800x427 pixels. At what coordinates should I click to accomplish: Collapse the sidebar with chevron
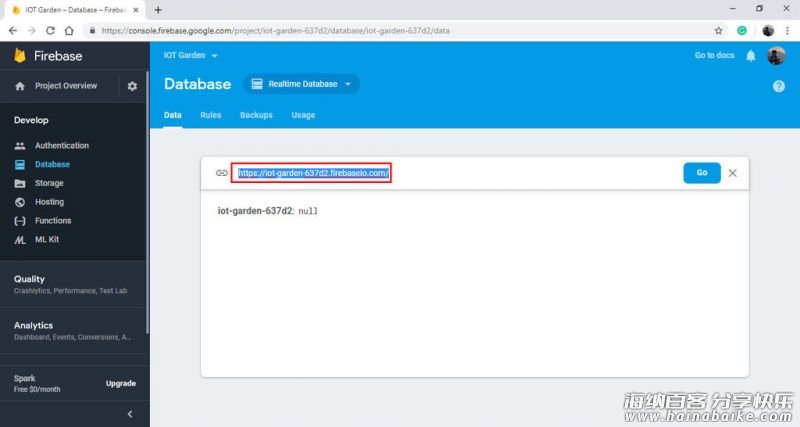(x=130, y=414)
